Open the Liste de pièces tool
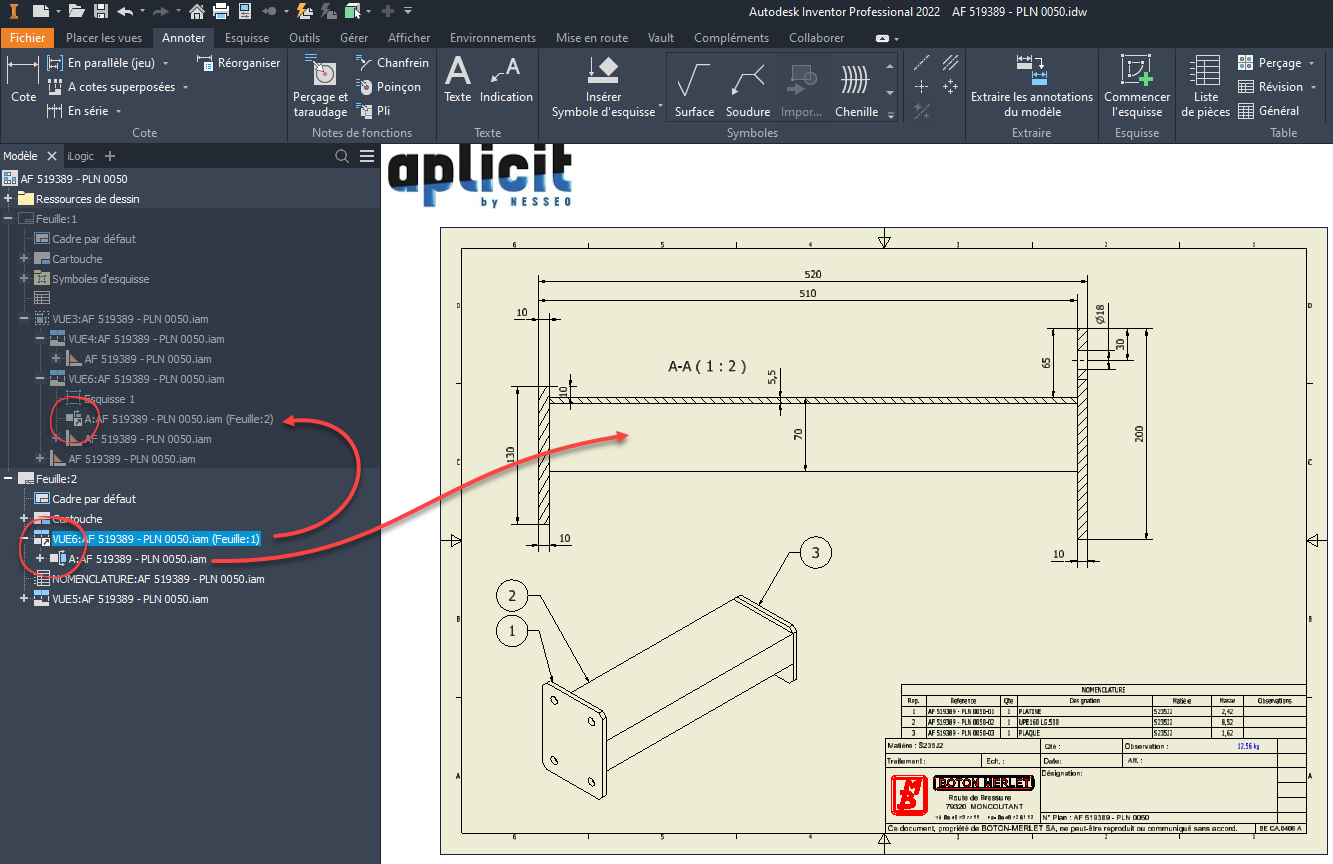 click(1205, 86)
